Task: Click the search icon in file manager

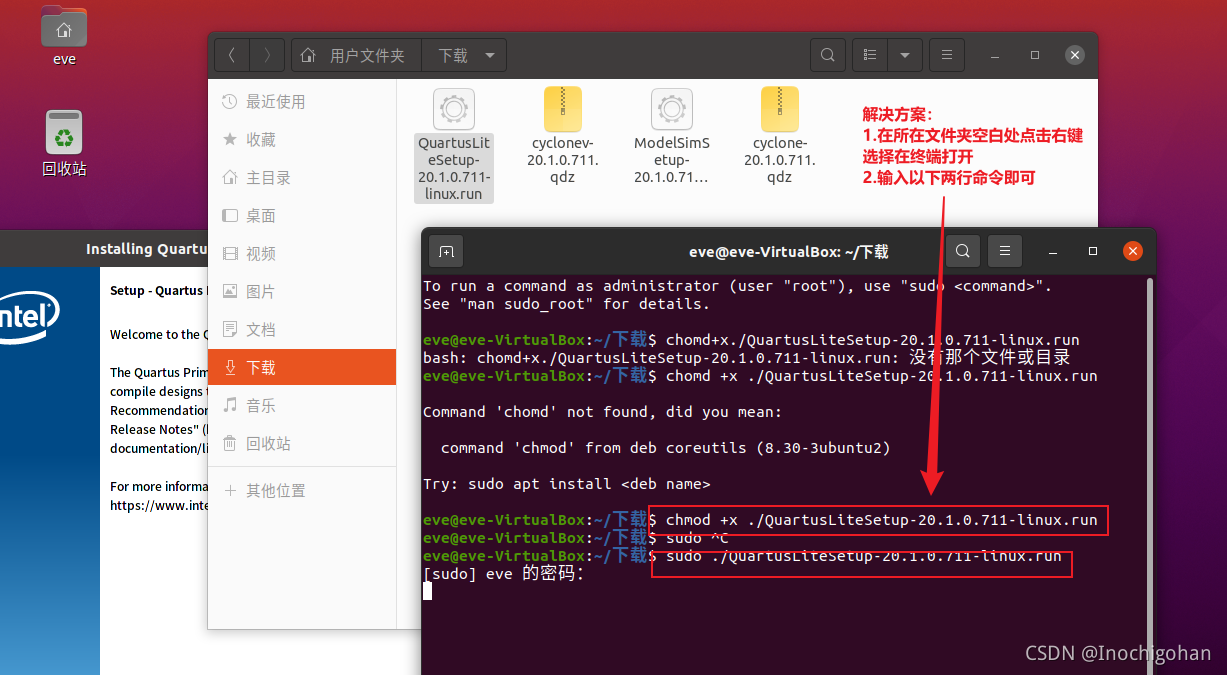Action: [827, 55]
